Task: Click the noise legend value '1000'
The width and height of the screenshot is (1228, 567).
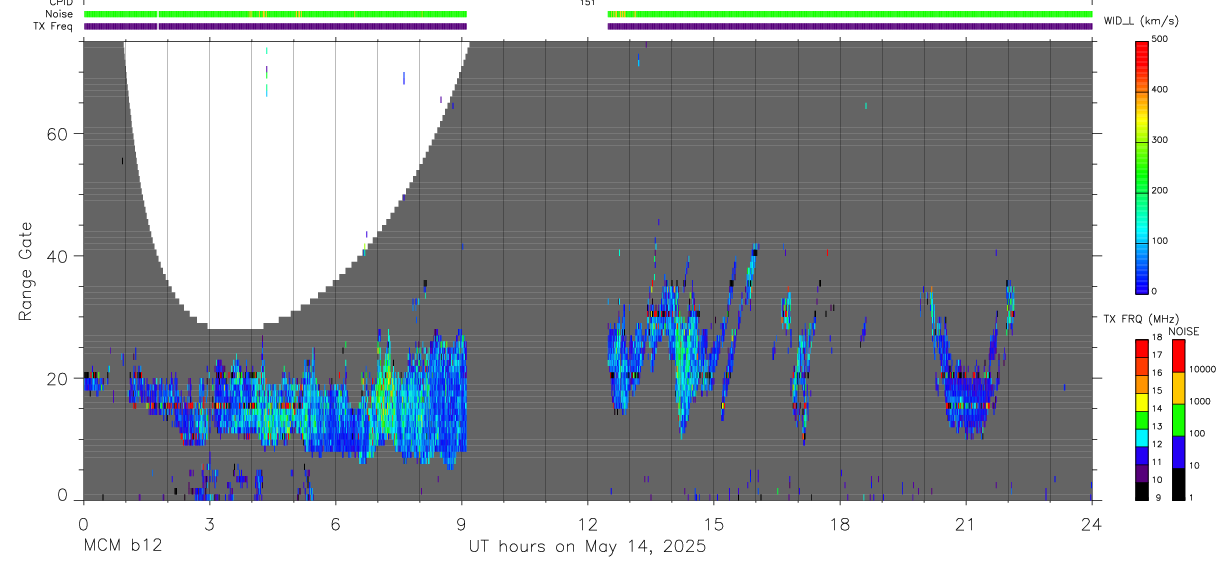Action: tap(1200, 401)
